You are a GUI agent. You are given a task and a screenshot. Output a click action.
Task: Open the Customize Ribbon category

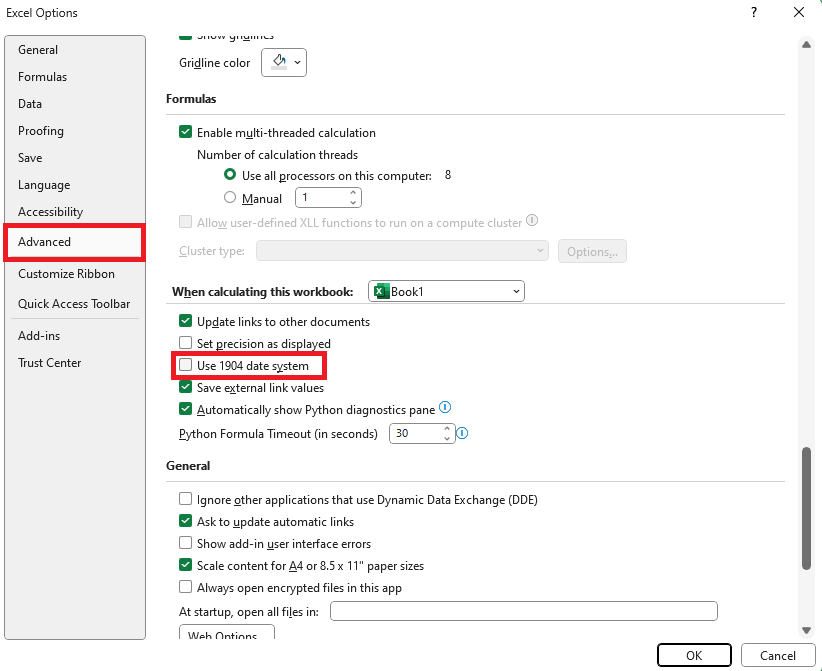click(x=74, y=274)
